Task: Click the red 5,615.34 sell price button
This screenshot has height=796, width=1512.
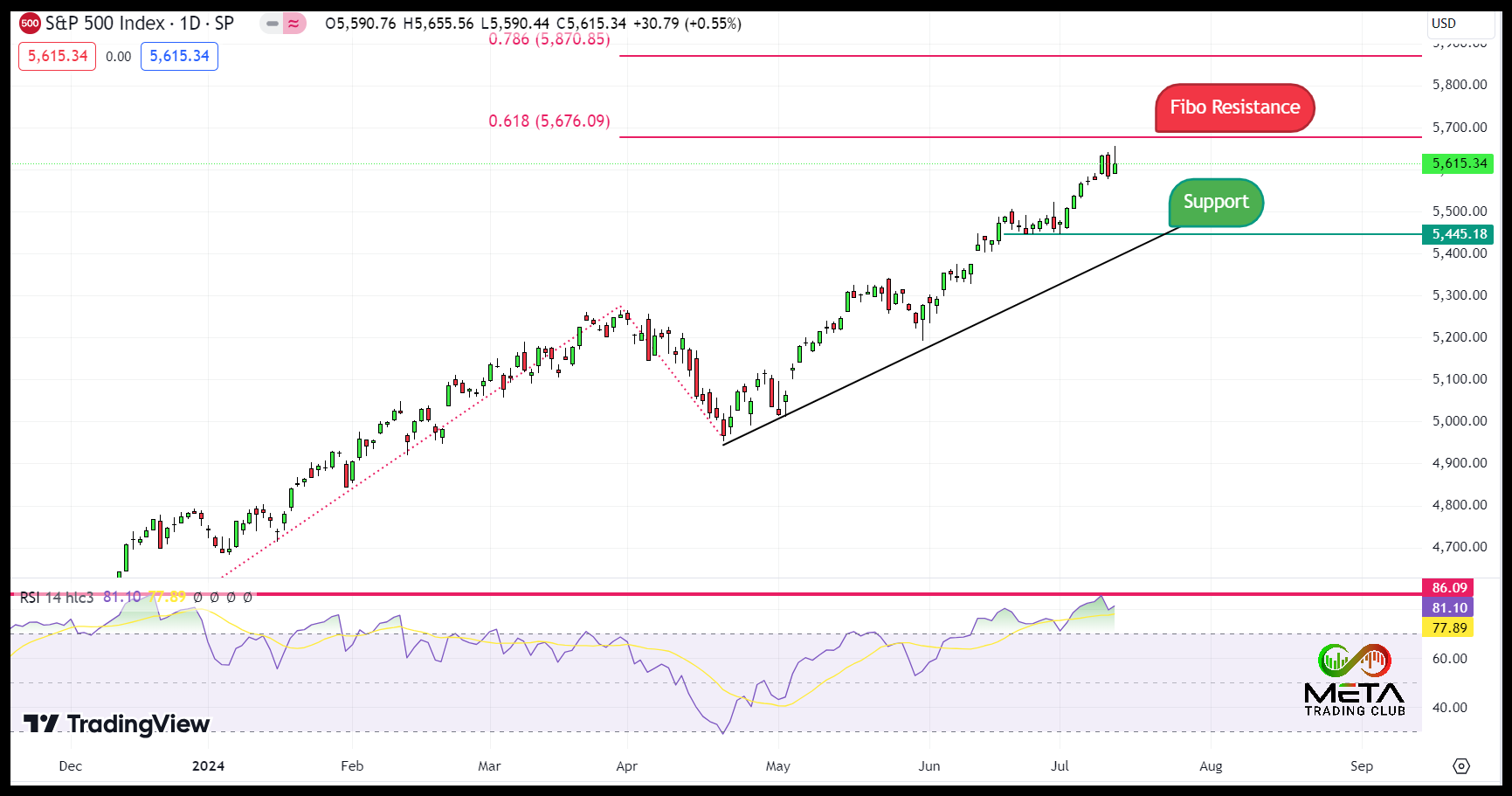Action: 58,56
